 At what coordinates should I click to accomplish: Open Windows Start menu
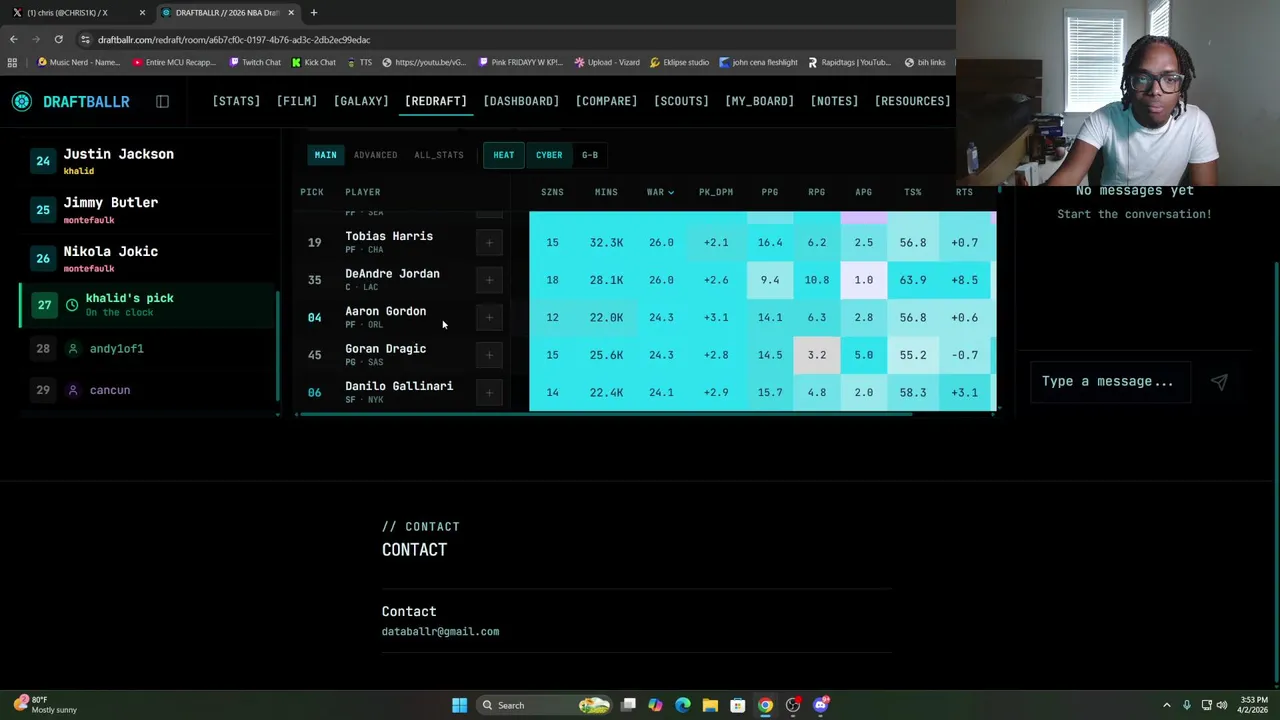(459, 705)
